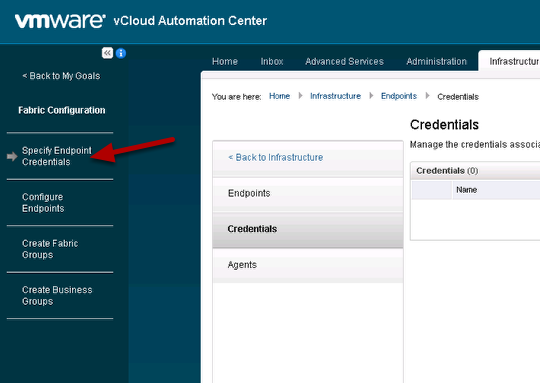
Task: Switch to the Inbox tab
Action: 272,61
